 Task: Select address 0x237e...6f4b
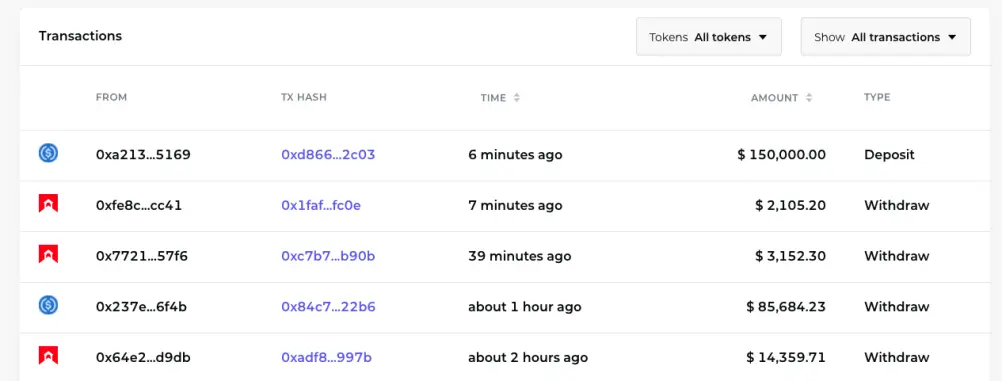point(141,307)
